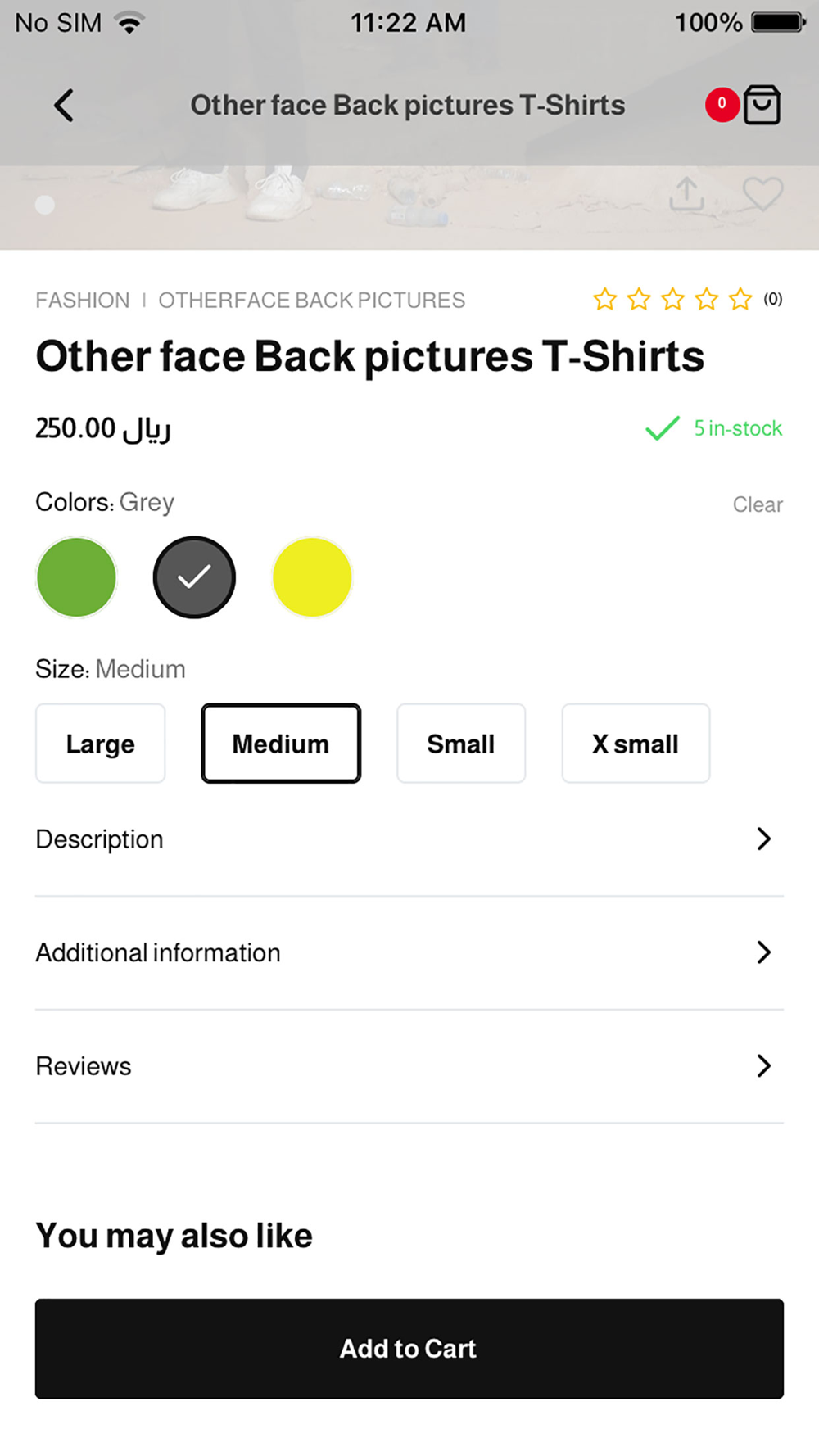The height and width of the screenshot is (1456, 819).
Task: Tap the red cart count badge
Action: tap(722, 104)
